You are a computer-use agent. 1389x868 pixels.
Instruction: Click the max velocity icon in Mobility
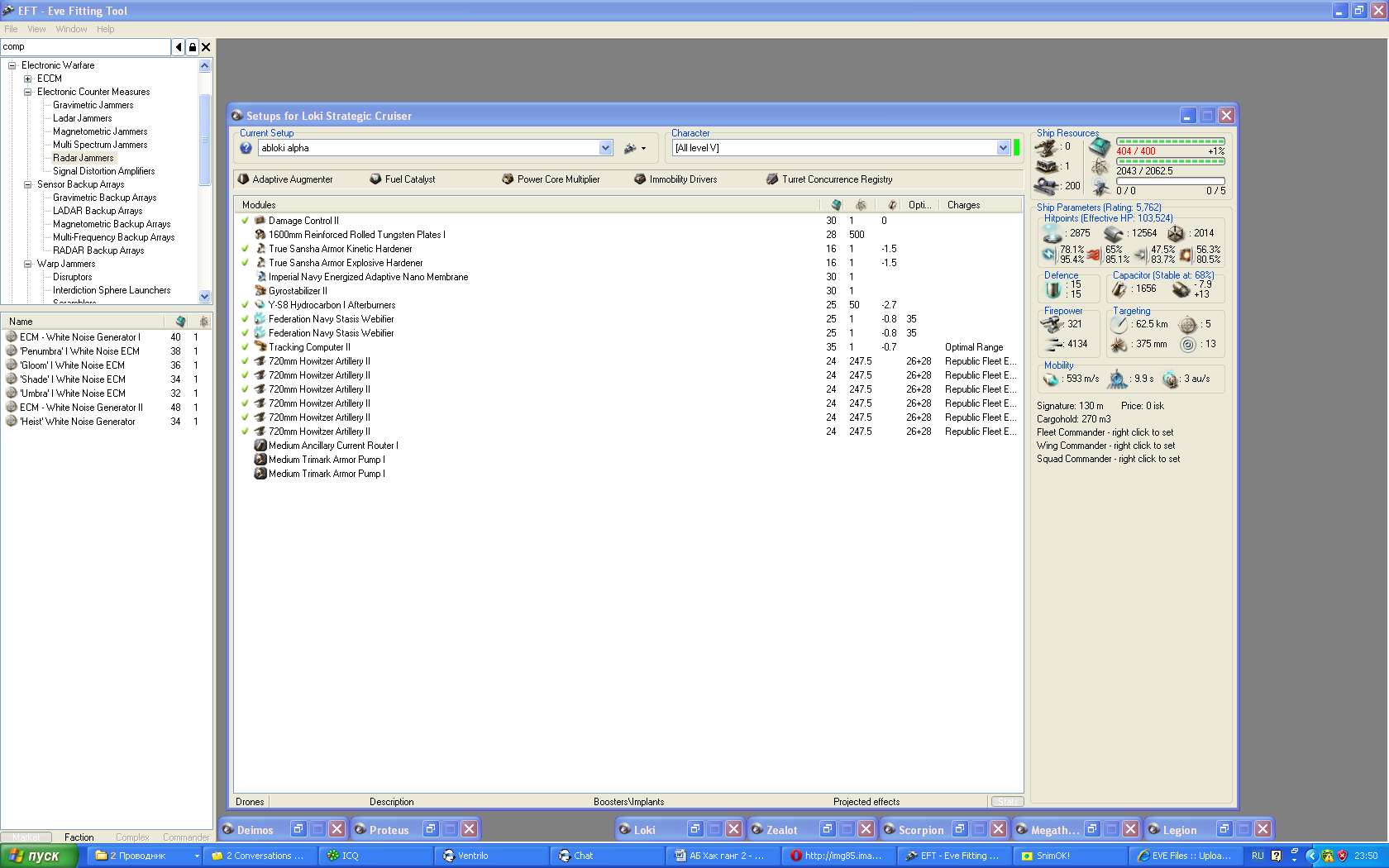pos(1051,379)
